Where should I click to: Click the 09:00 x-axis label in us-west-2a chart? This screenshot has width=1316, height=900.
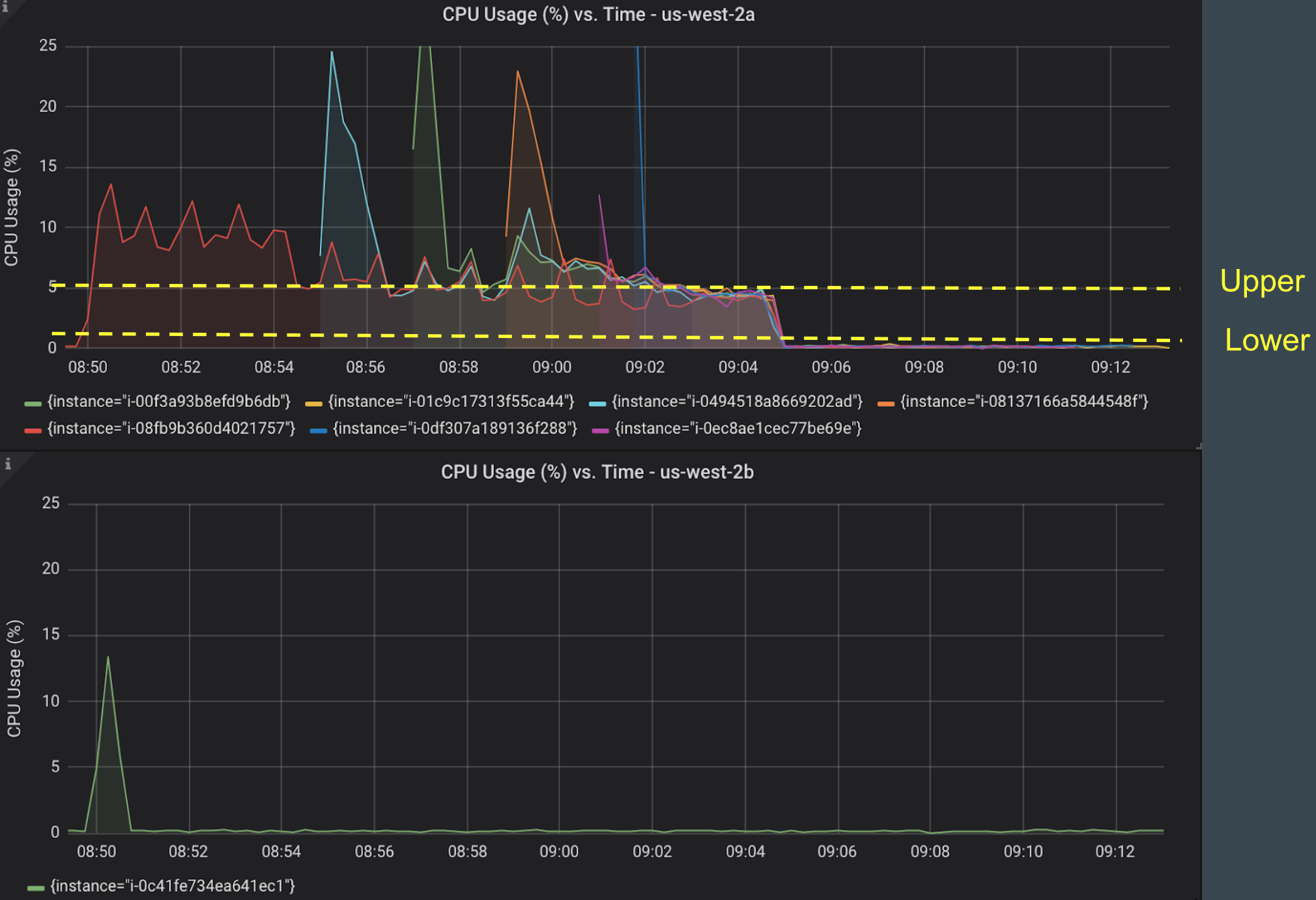pyautogui.click(x=552, y=367)
